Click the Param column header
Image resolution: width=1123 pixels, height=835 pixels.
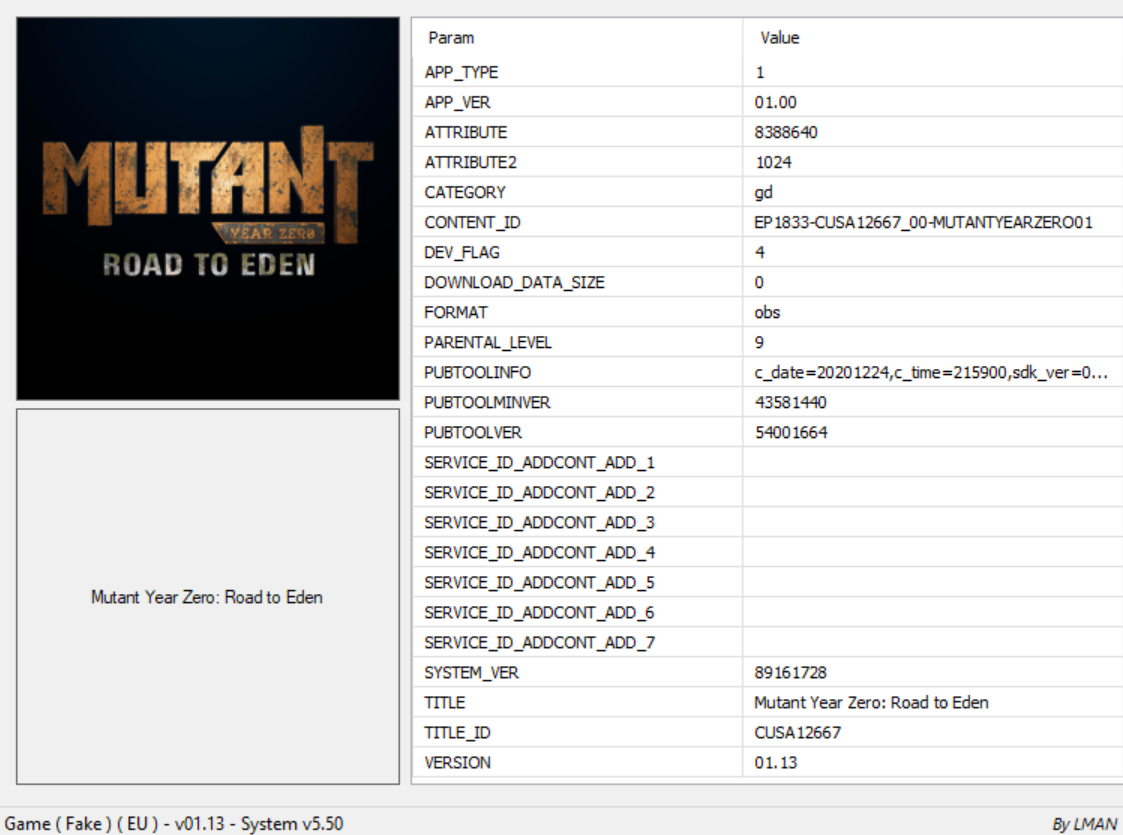click(577, 38)
